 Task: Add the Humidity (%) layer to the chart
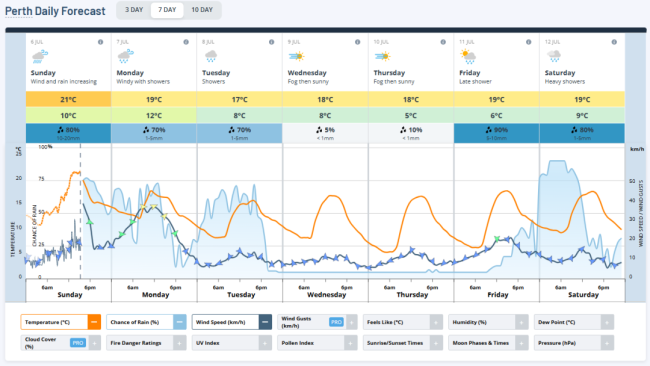pyautogui.click(x=521, y=322)
